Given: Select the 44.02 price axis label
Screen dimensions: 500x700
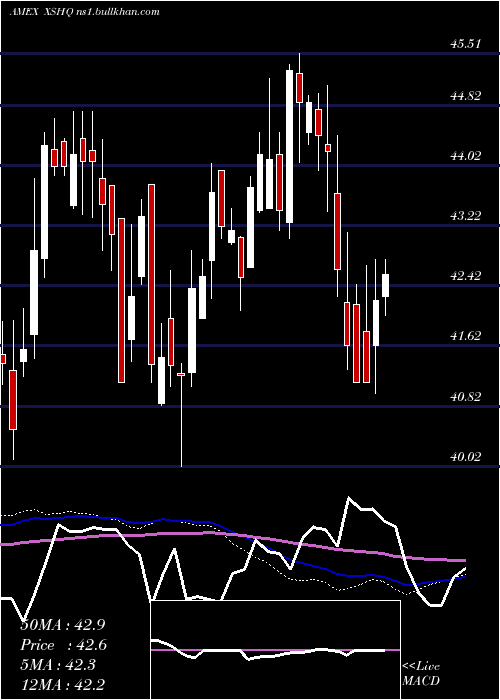Looking at the screenshot, I should coord(466,156).
